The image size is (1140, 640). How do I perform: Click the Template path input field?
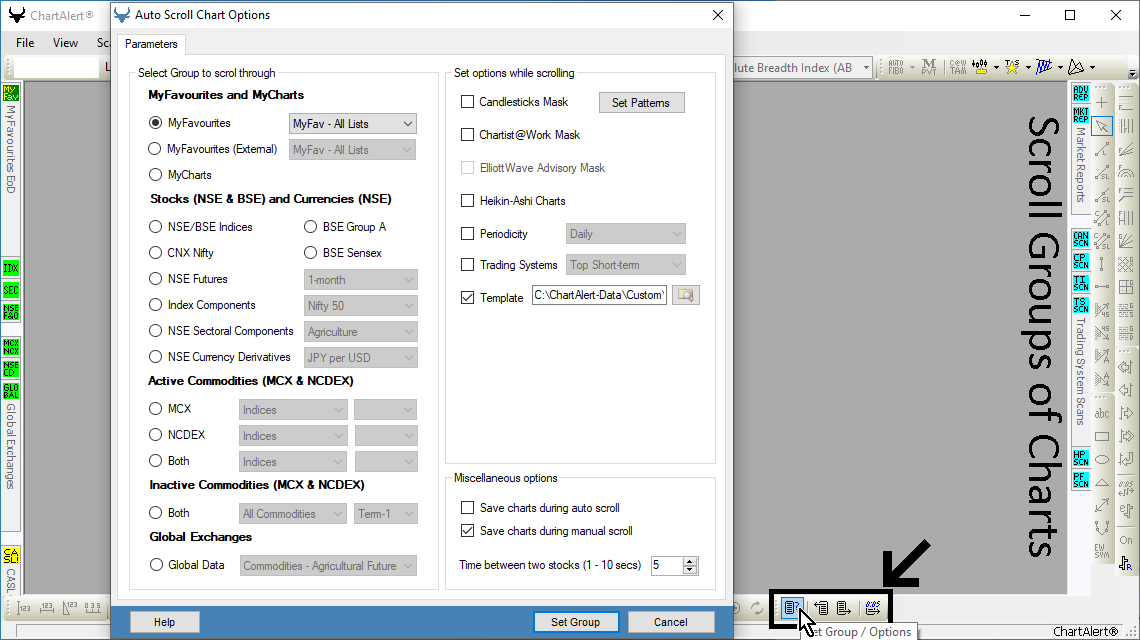pos(599,295)
